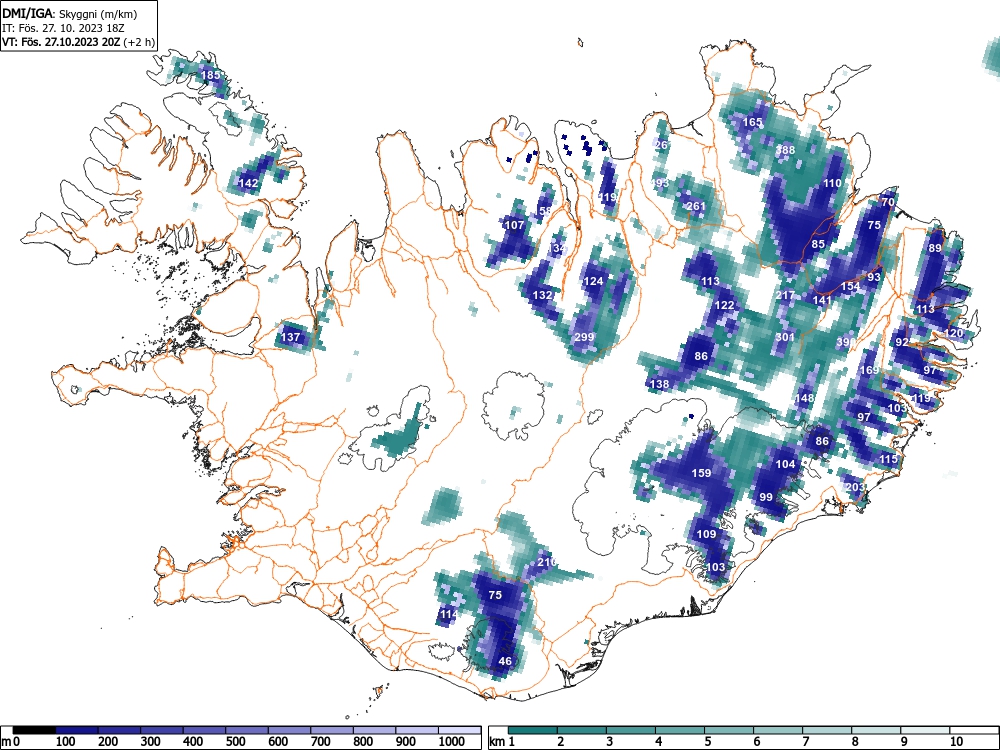Click the visibility value 120 on the map
The height and width of the screenshot is (750, 1000).
tap(953, 334)
